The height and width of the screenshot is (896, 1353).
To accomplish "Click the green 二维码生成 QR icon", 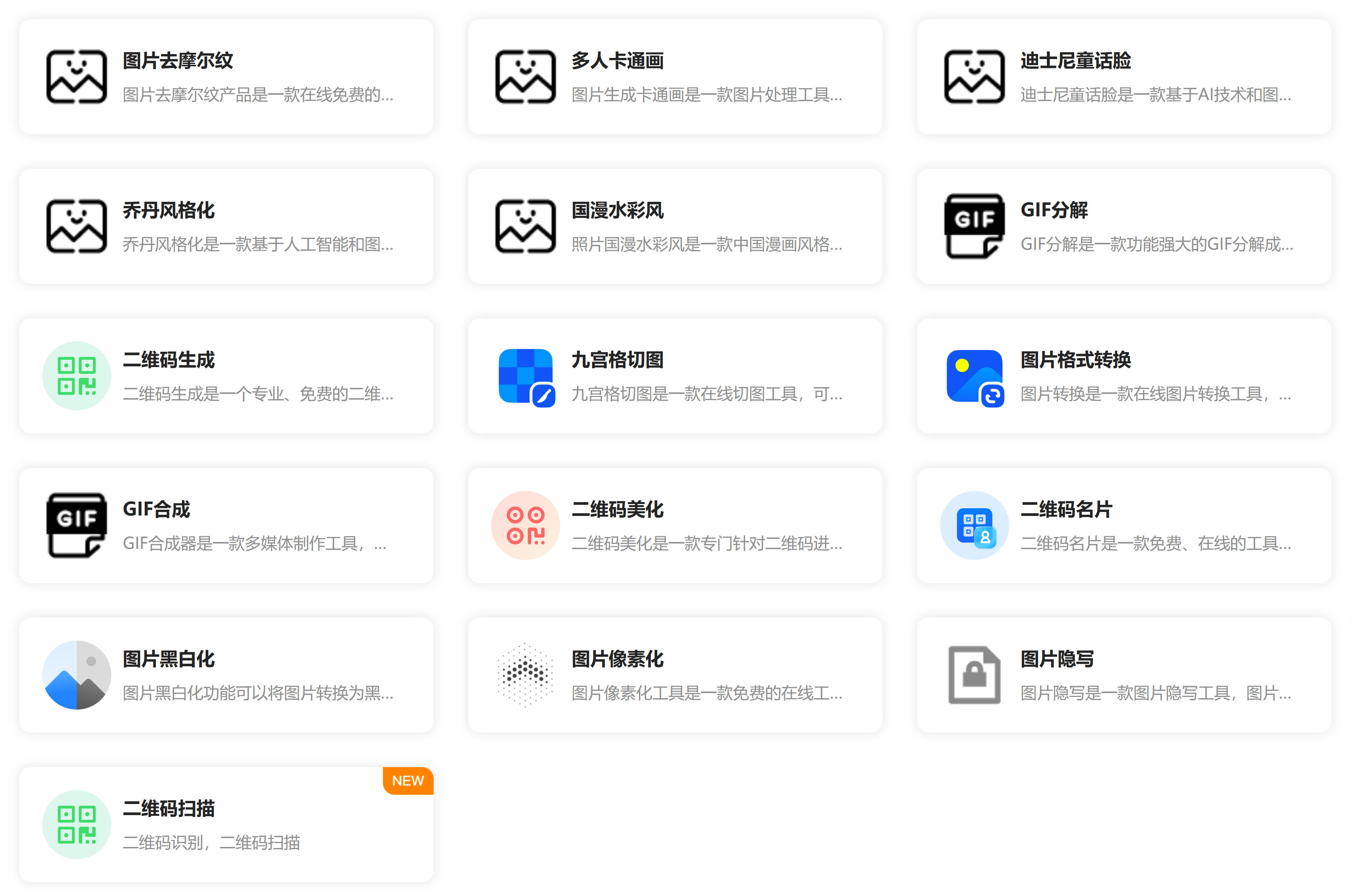I will click(x=77, y=376).
